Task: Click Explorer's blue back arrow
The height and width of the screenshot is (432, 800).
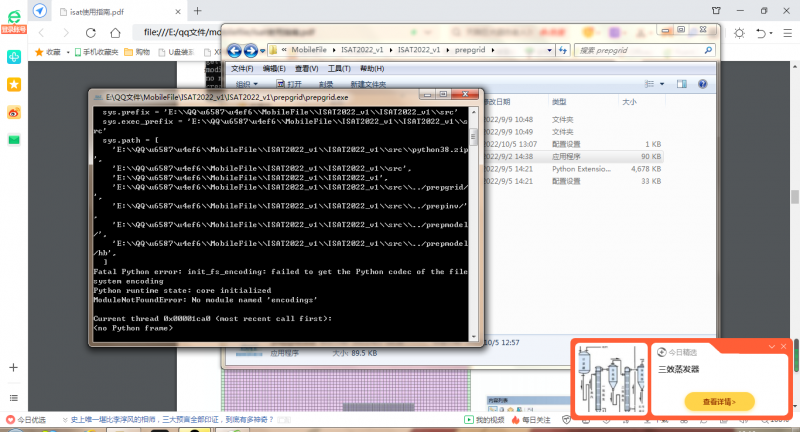Action: coord(234,49)
